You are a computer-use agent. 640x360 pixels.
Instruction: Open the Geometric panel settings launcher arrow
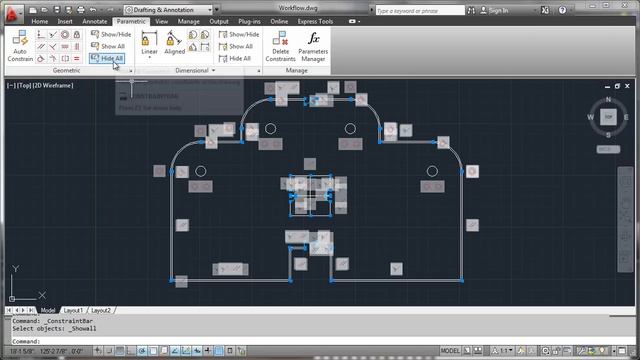pos(131,71)
